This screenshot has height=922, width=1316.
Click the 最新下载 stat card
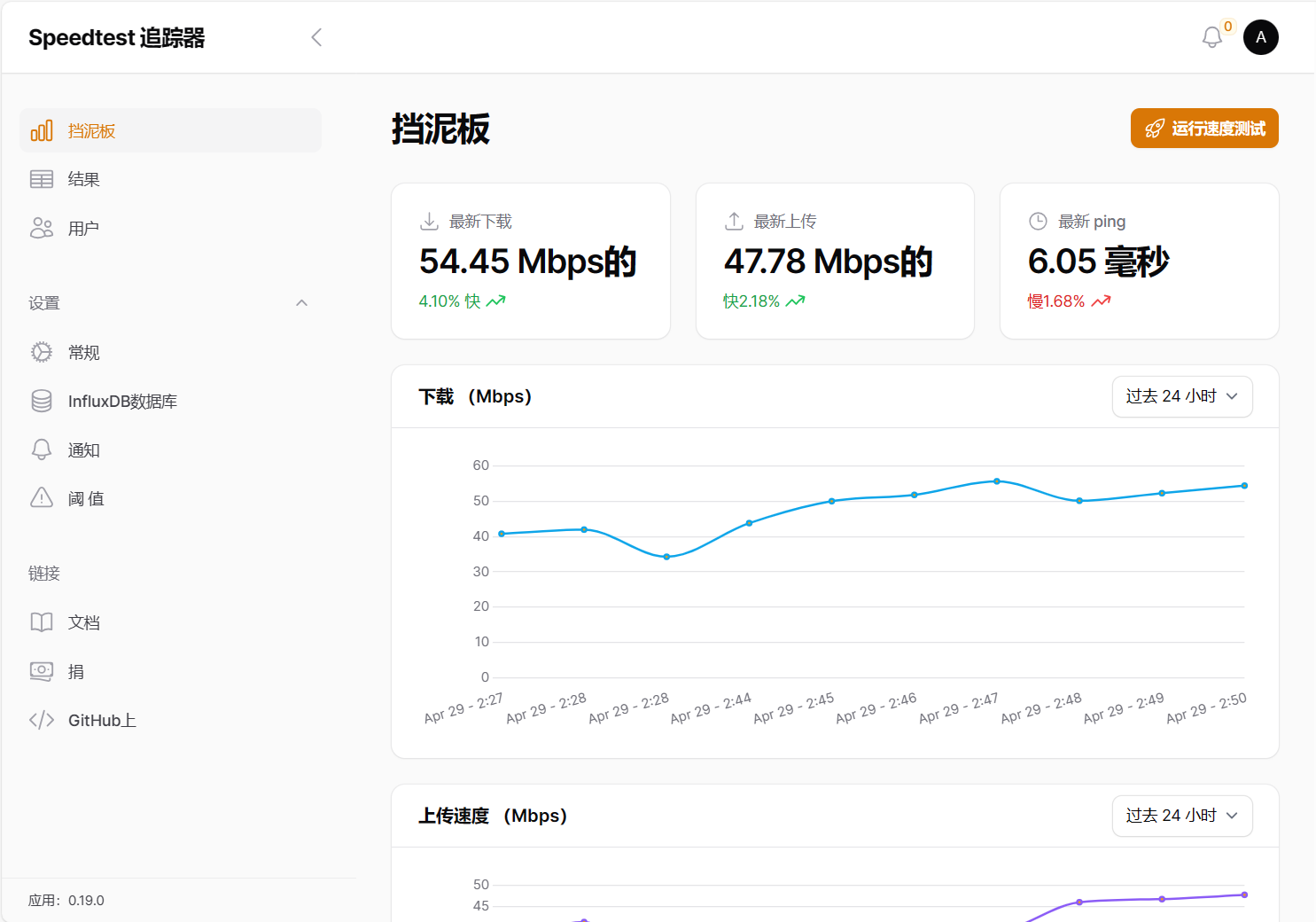pos(530,261)
